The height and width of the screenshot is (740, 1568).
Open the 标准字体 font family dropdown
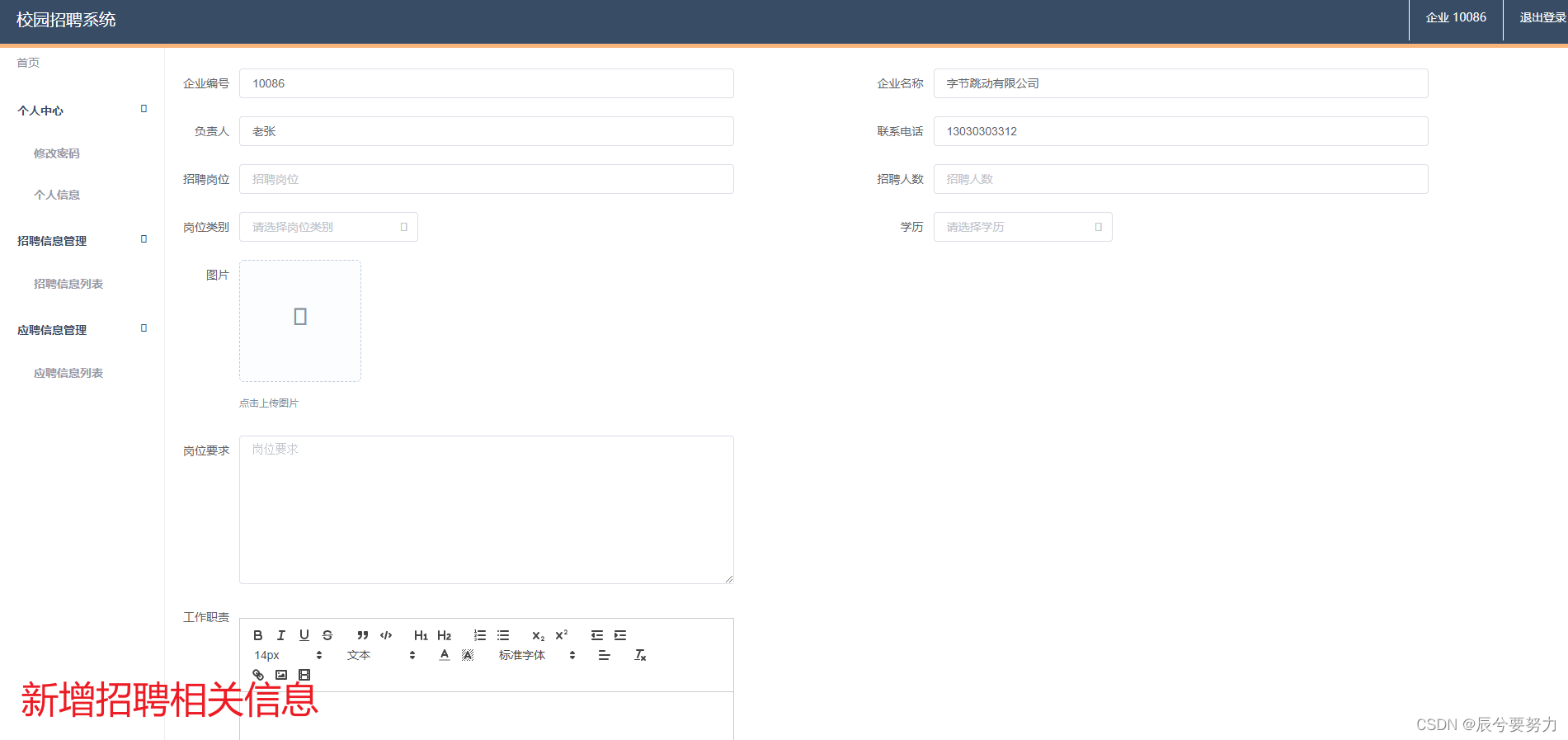click(x=537, y=655)
